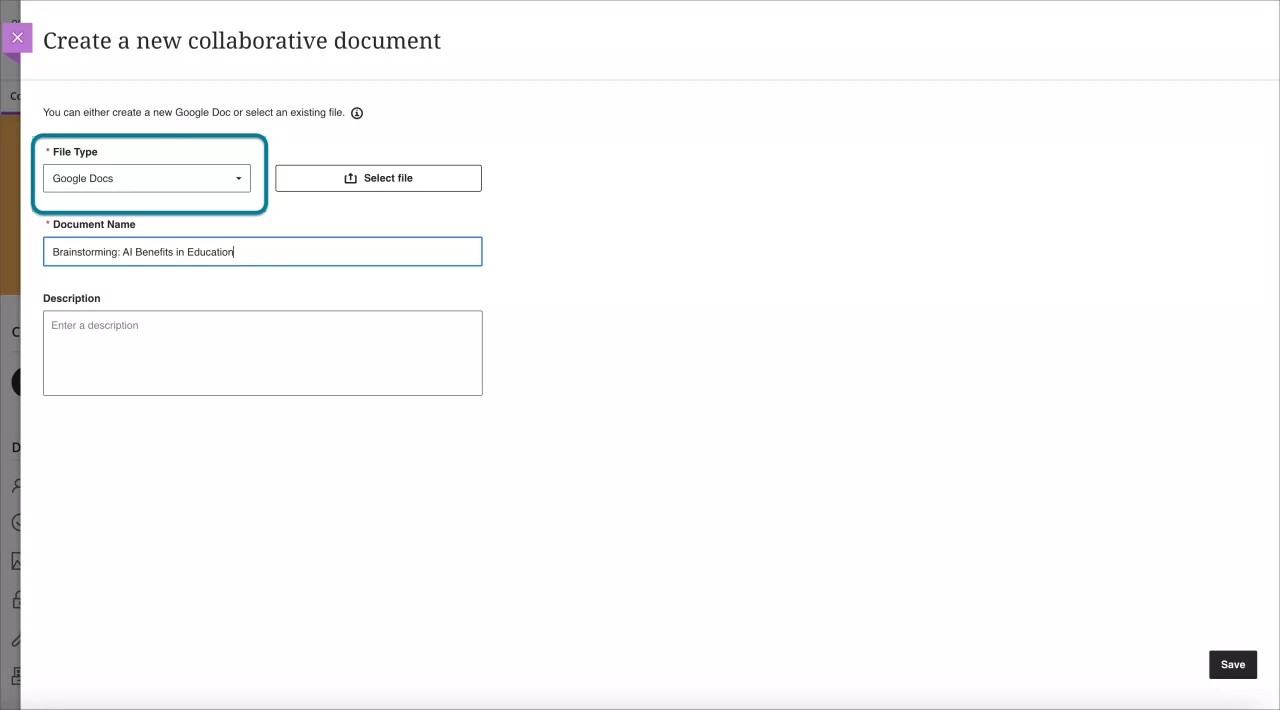Click the dark avatar circle in background sidebar
1280x710 pixels.
point(16,382)
